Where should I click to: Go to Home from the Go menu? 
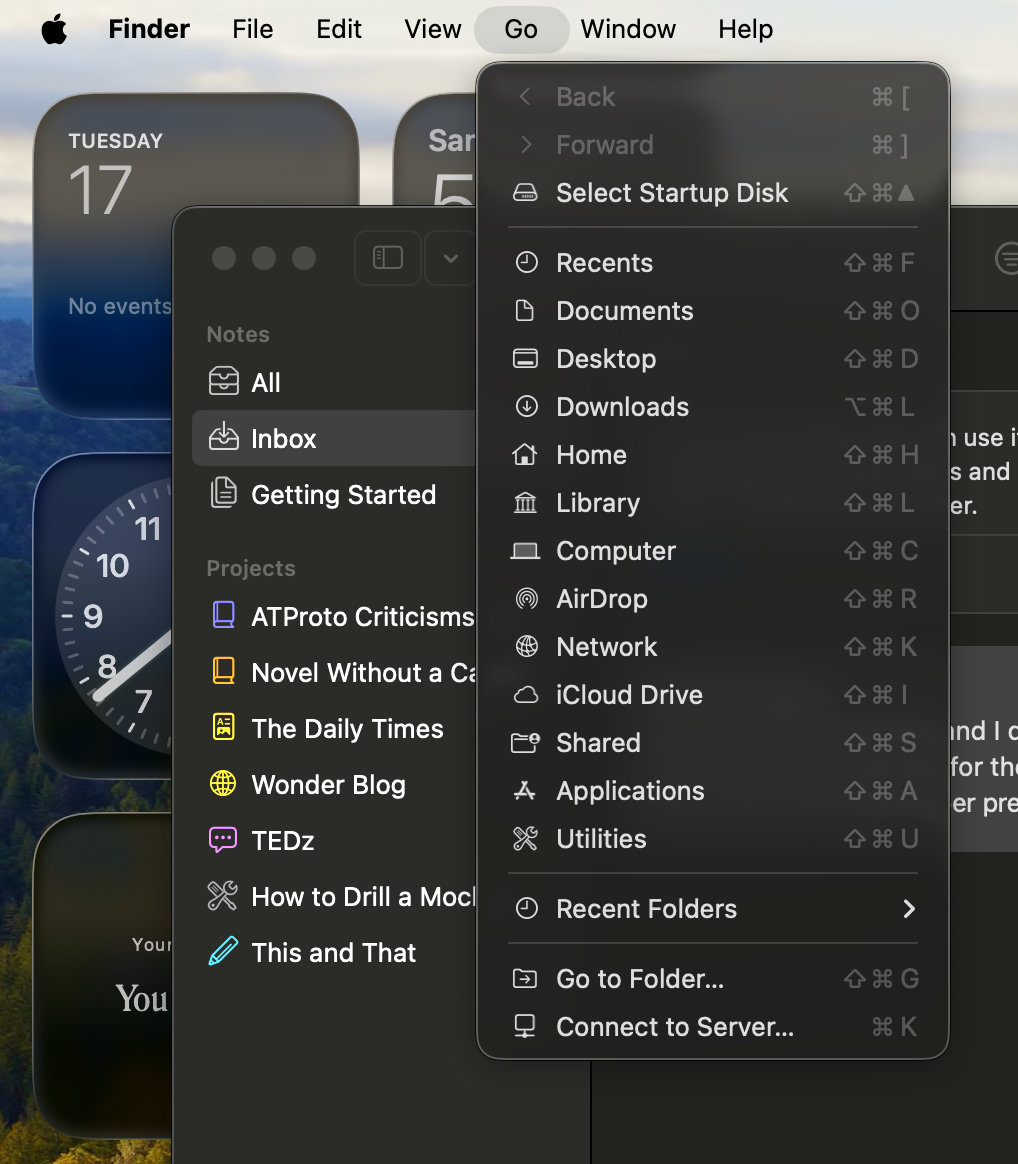point(713,454)
